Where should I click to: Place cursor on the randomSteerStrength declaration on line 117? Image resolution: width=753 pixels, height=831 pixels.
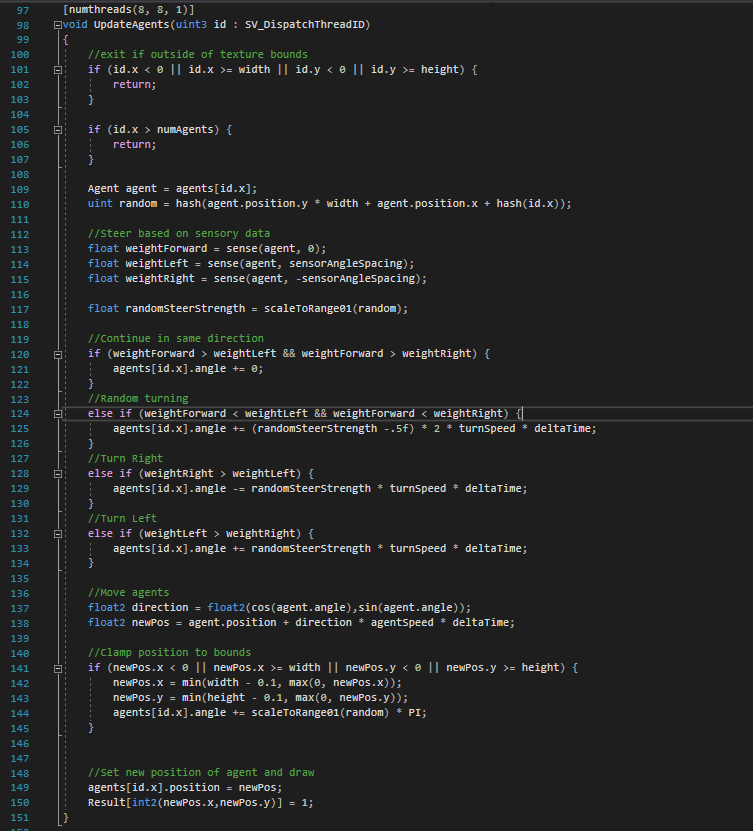pyautogui.click(x=183, y=309)
